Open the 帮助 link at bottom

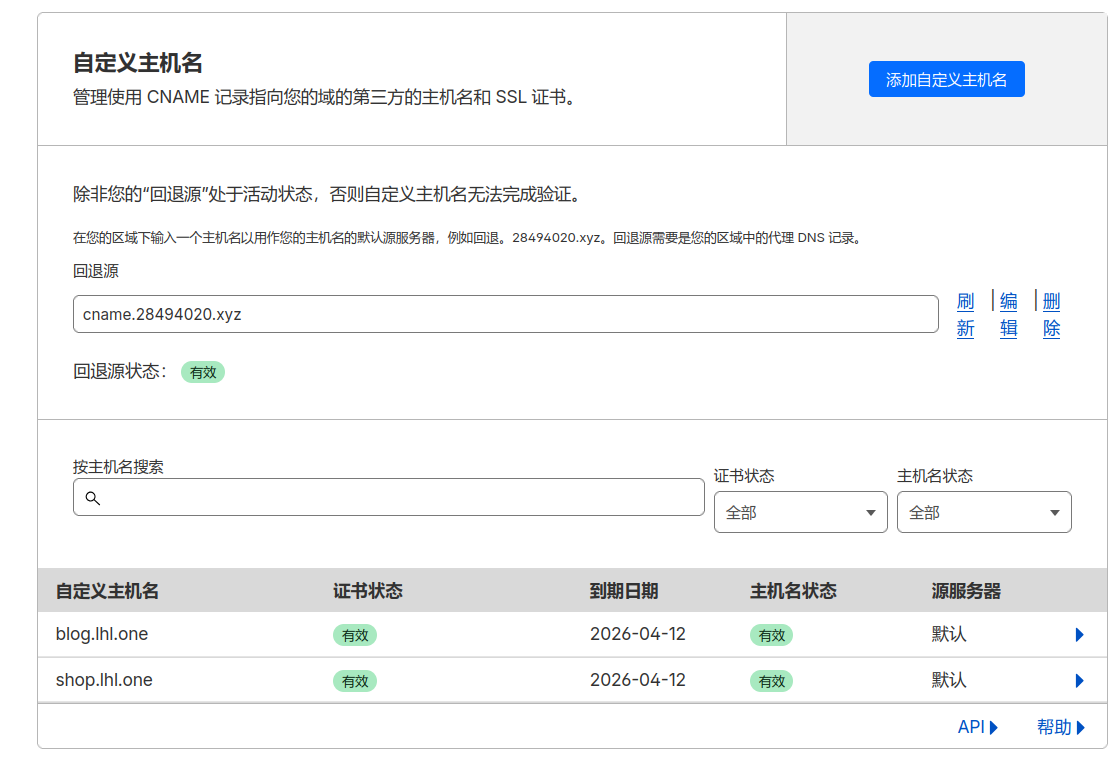(1060, 727)
